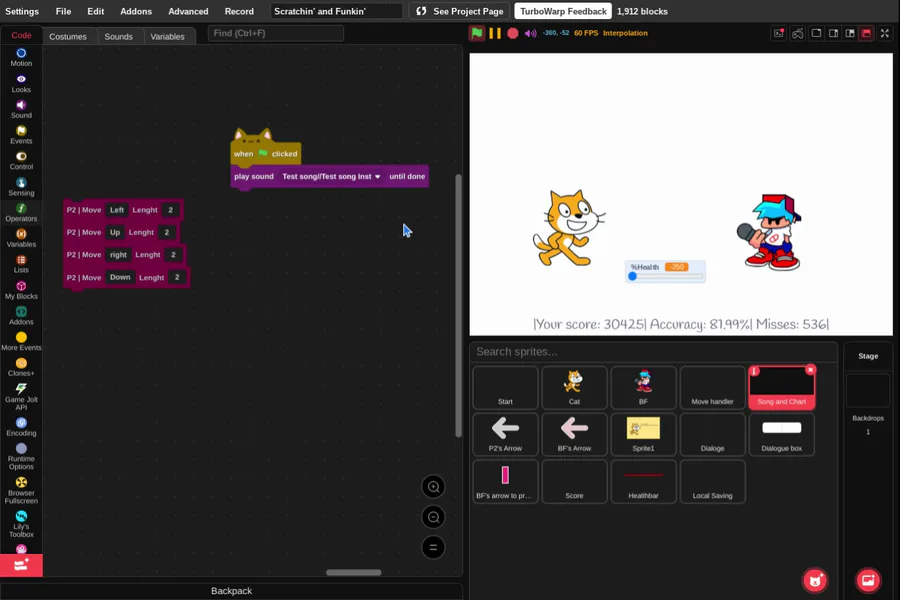Click the green flag to run
900x600 pixels.
coord(476,33)
